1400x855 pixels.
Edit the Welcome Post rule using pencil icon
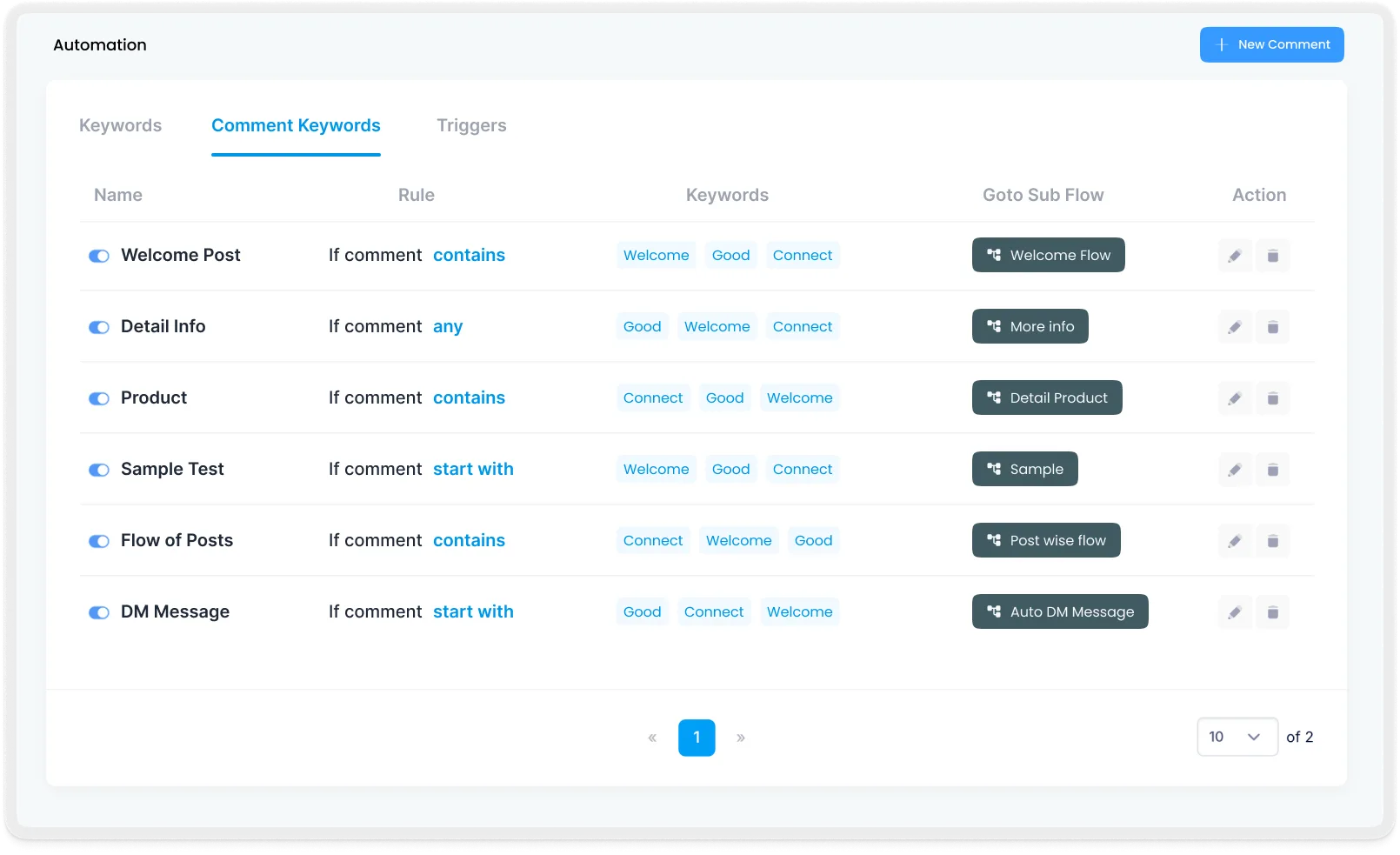pos(1235,255)
